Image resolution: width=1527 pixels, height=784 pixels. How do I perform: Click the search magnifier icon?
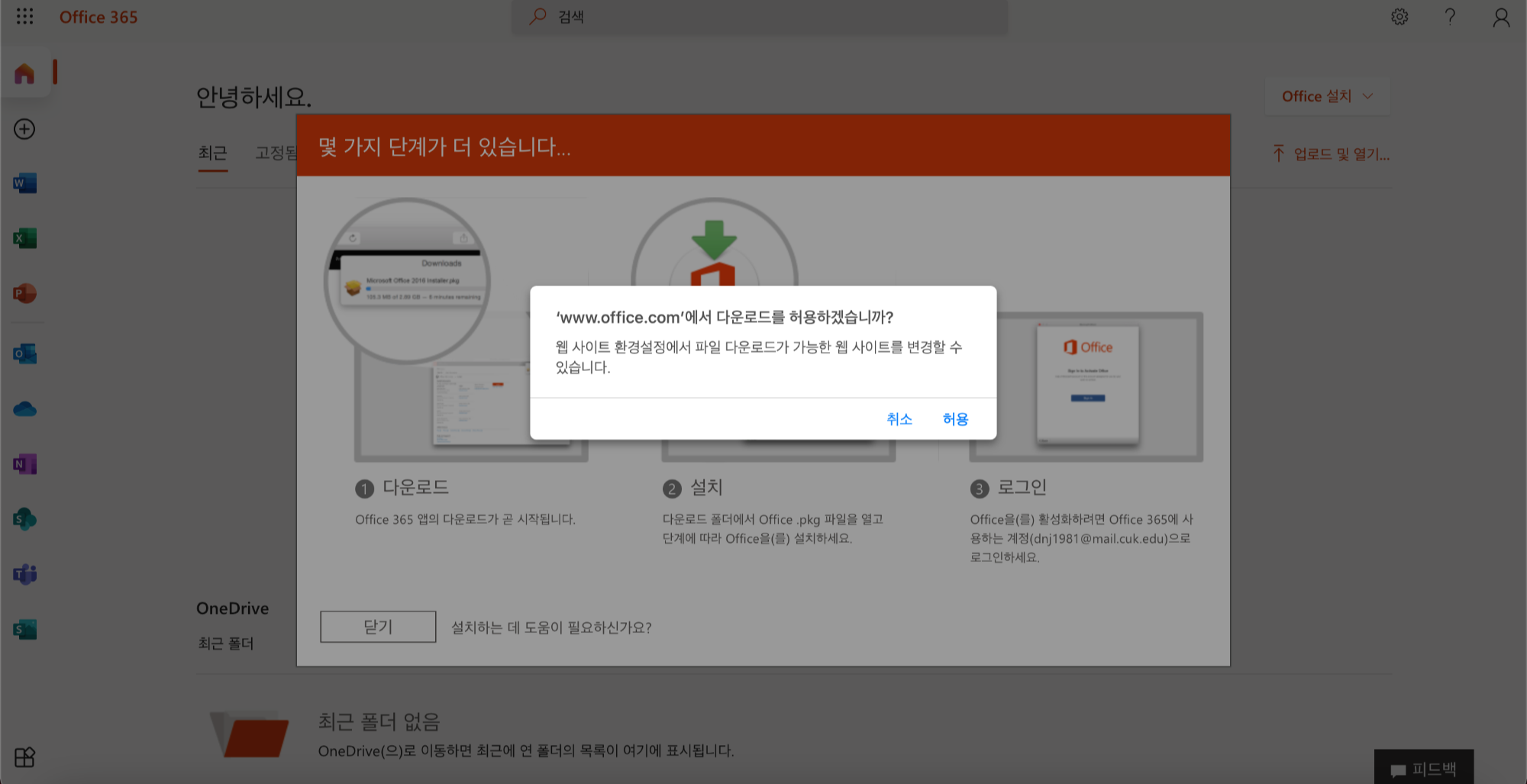(x=538, y=16)
